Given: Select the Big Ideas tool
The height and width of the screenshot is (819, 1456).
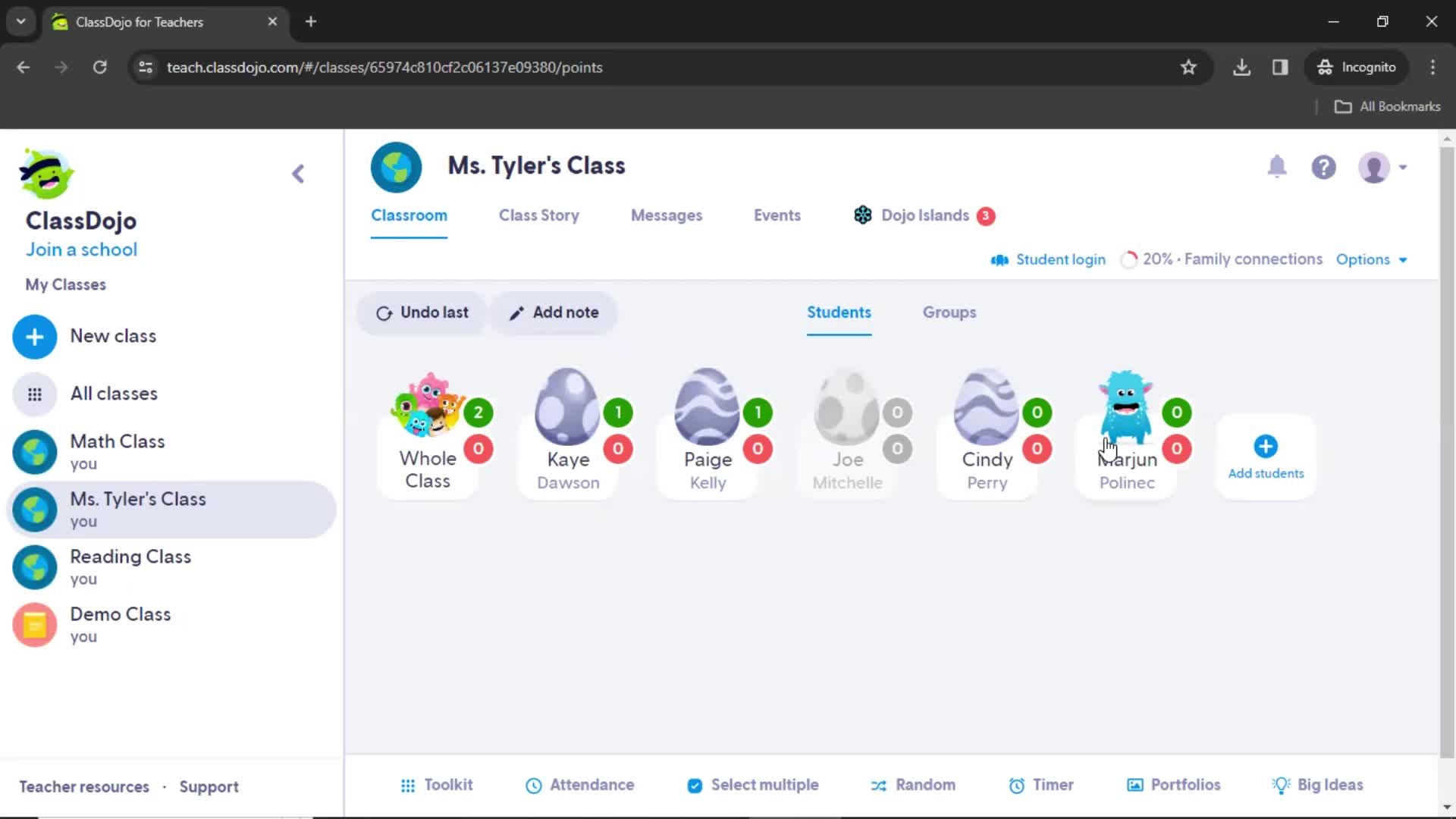Looking at the screenshot, I should pos(1318,785).
